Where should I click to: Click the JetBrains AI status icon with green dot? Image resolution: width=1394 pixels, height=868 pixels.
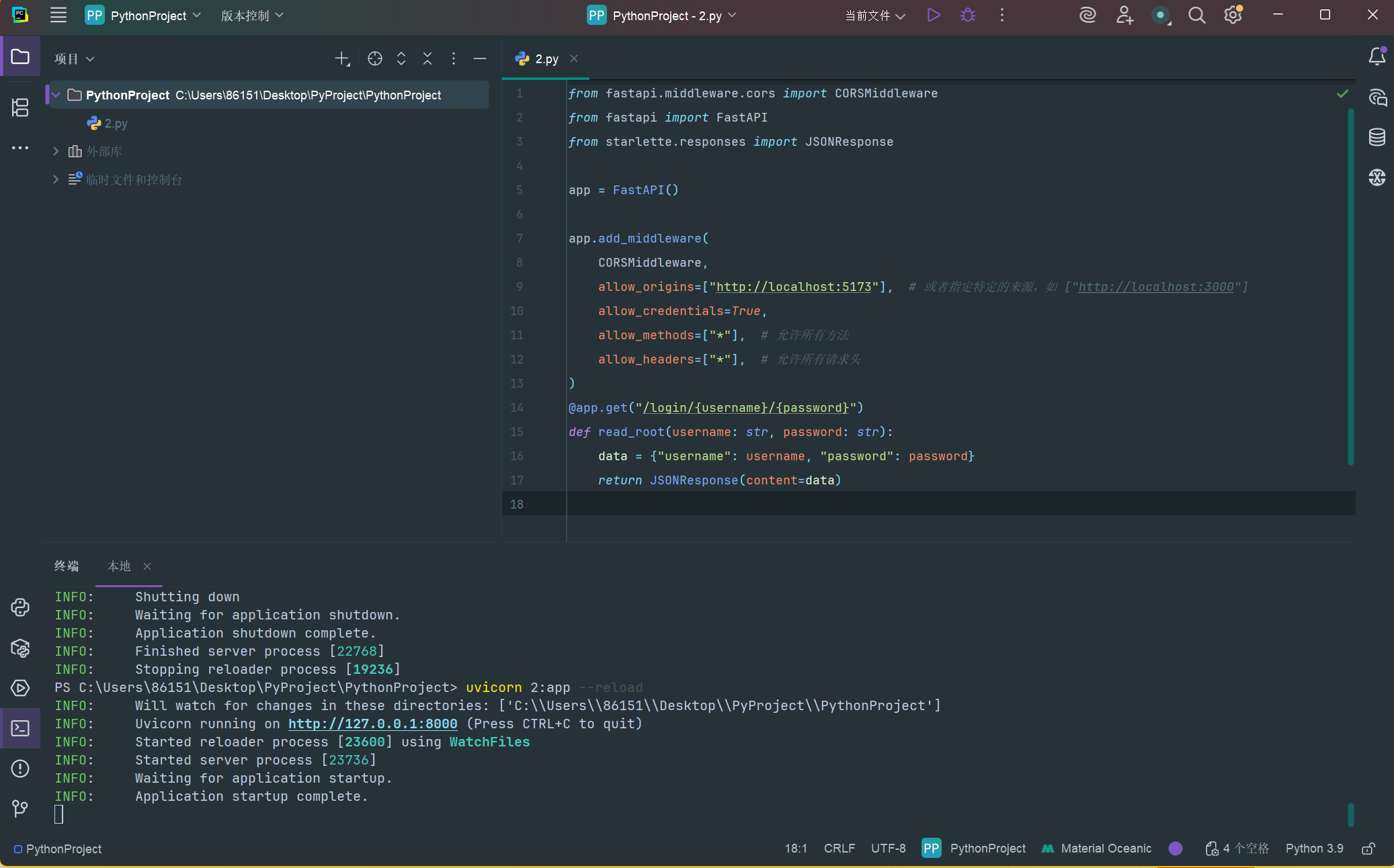pyautogui.click(x=1161, y=15)
